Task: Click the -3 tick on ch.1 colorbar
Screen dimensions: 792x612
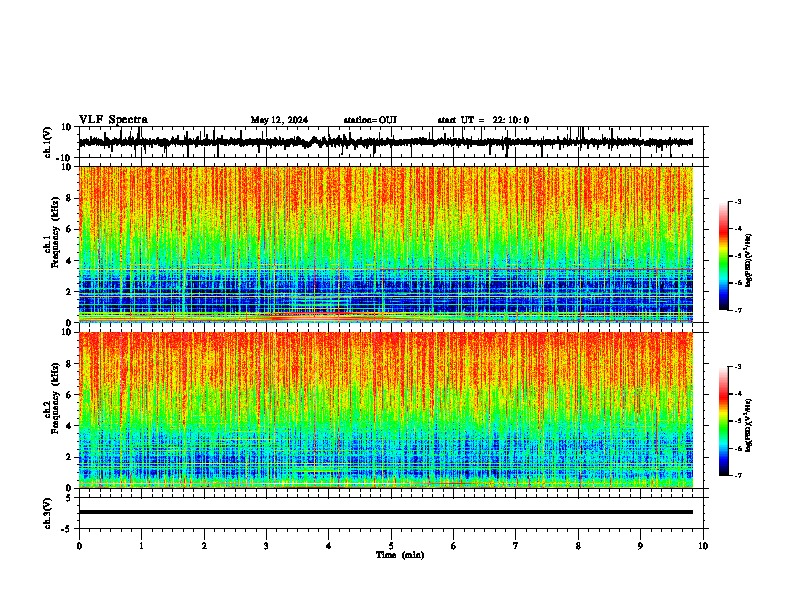Action: coord(737,201)
